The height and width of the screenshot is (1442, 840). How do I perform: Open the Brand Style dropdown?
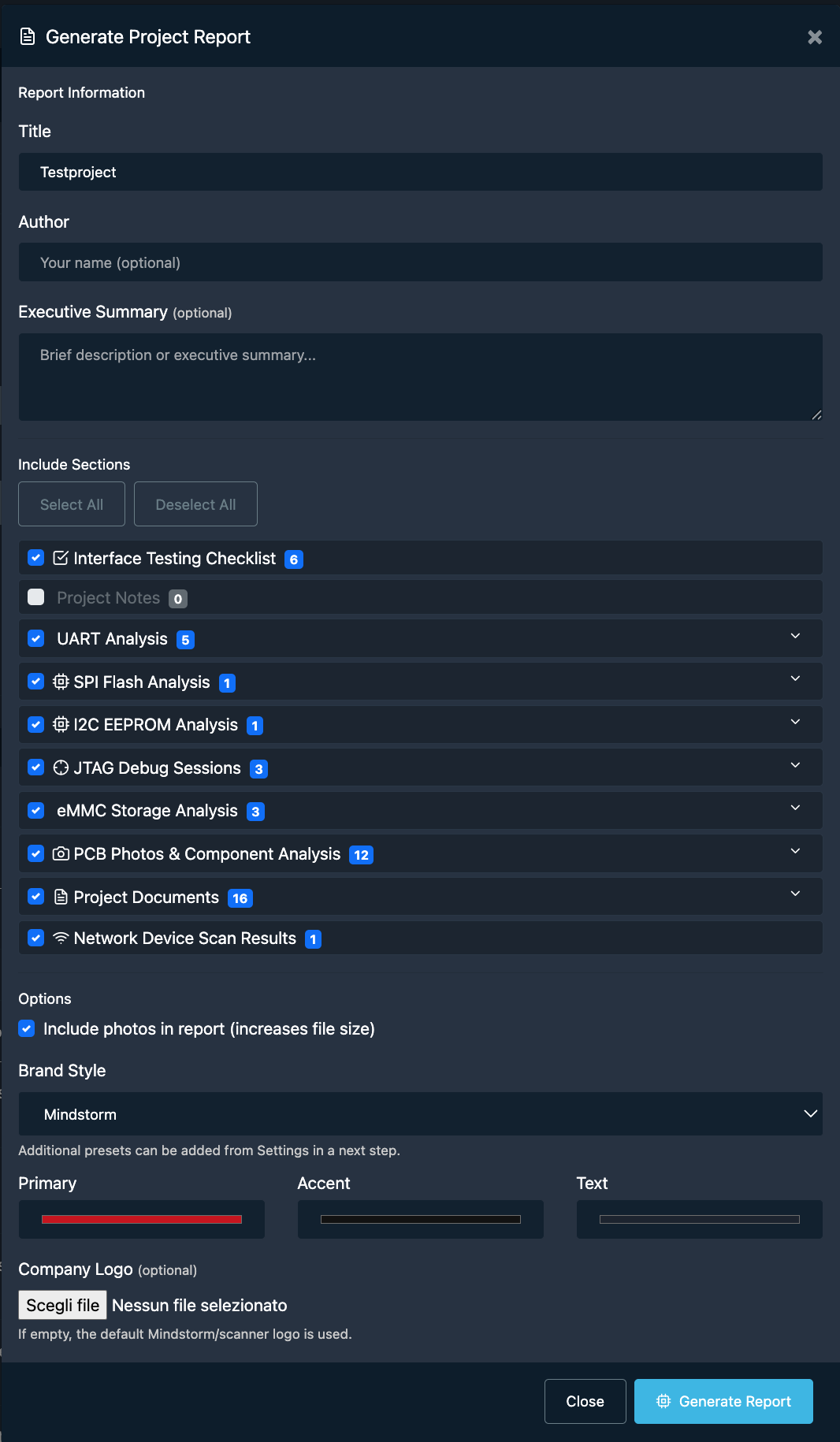click(420, 1113)
